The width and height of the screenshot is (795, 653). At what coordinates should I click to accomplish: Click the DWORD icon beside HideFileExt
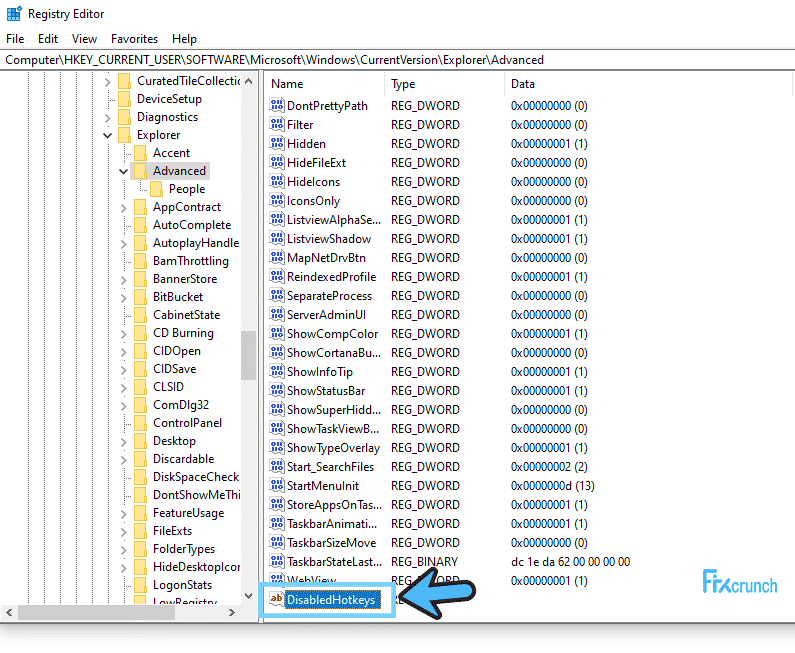[x=277, y=162]
